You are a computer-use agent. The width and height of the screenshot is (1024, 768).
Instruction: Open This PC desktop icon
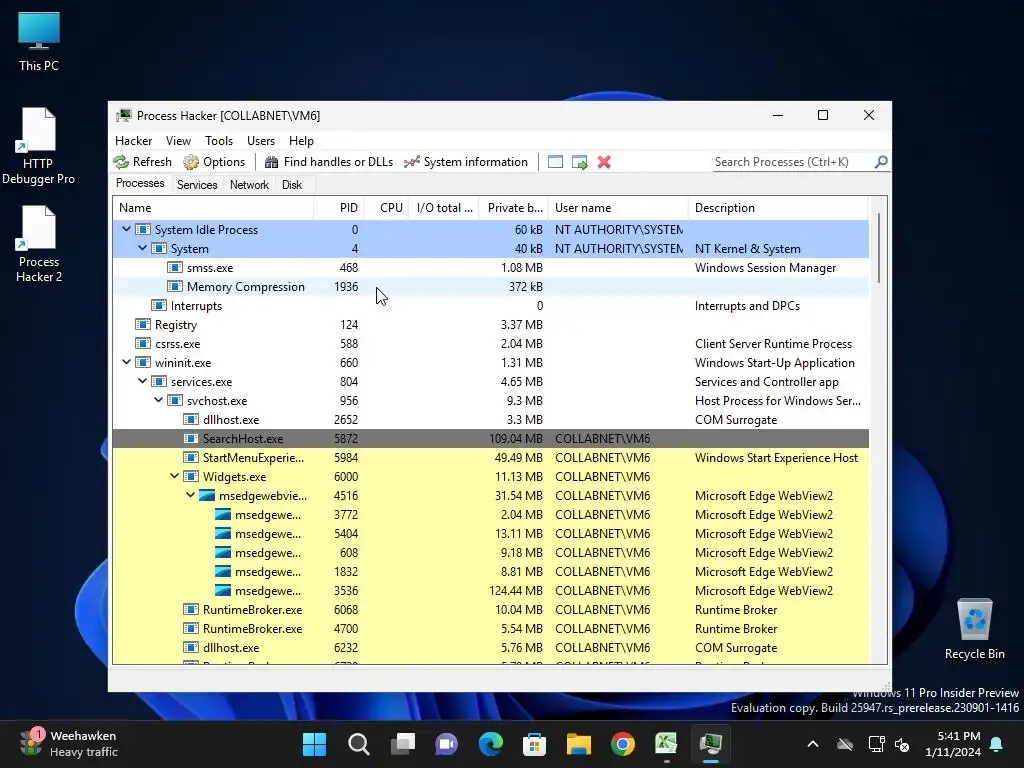[x=39, y=41]
